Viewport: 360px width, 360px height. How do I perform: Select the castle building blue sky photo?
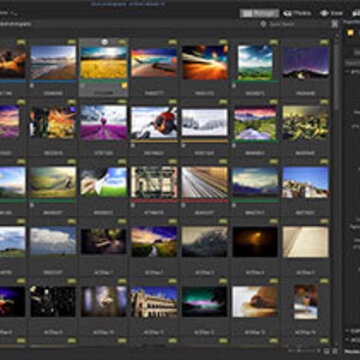pos(154,302)
